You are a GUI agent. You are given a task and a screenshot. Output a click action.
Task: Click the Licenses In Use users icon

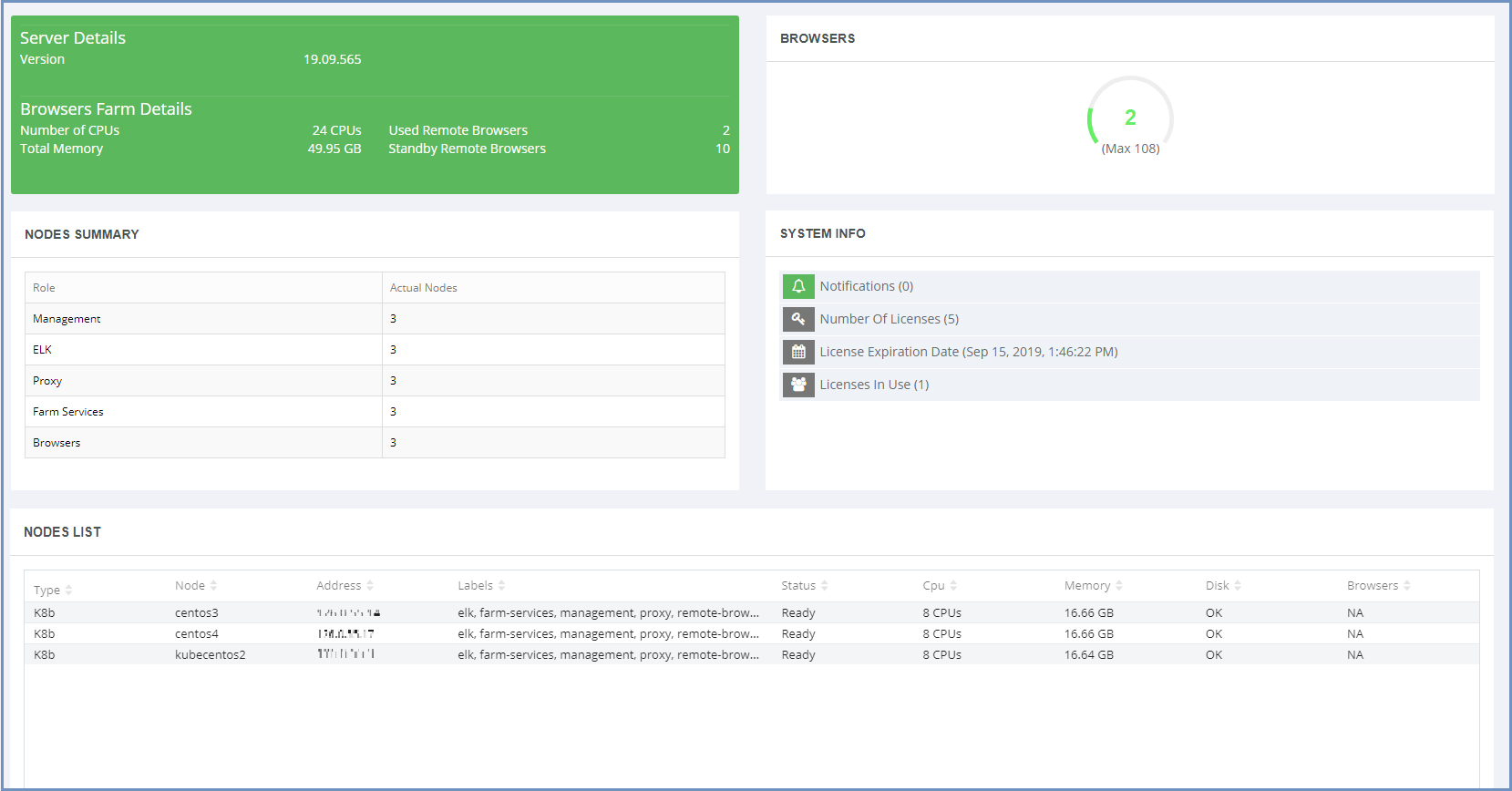[798, 385]
